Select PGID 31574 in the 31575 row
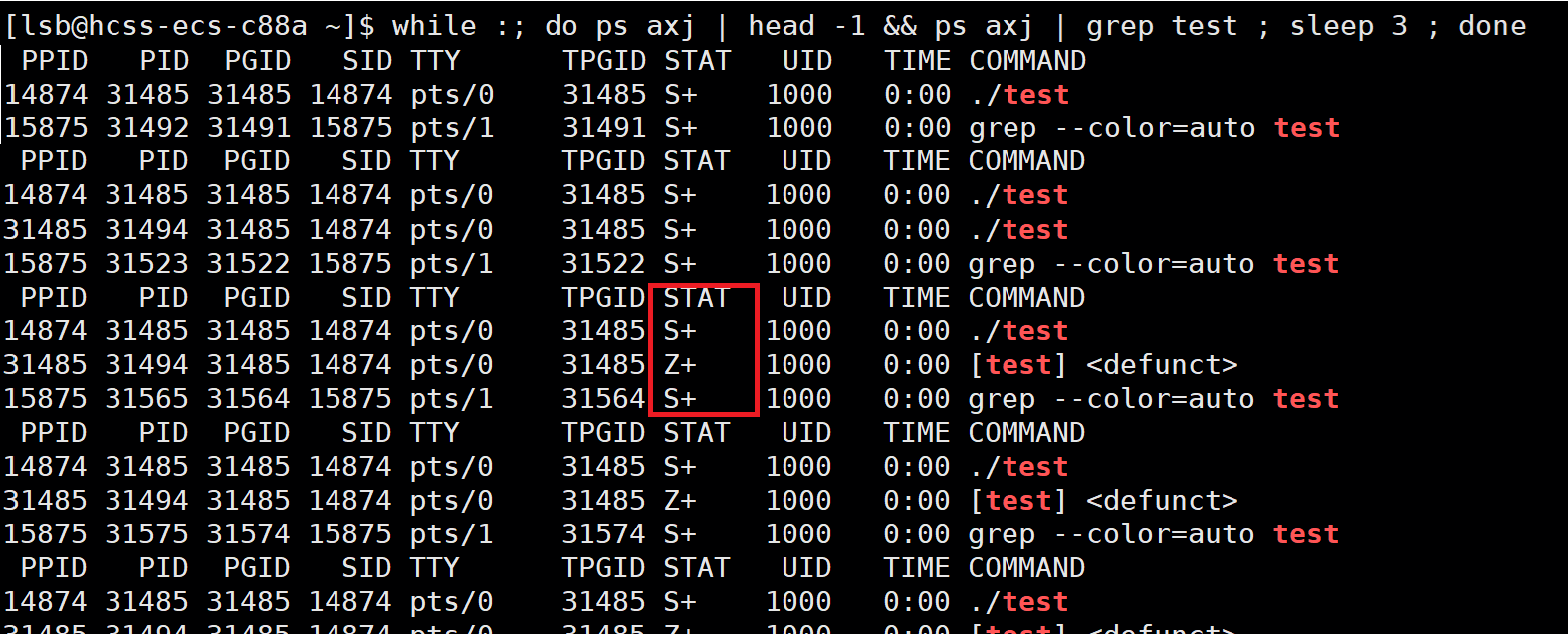1568x634 pixels. tap(248, 534)
